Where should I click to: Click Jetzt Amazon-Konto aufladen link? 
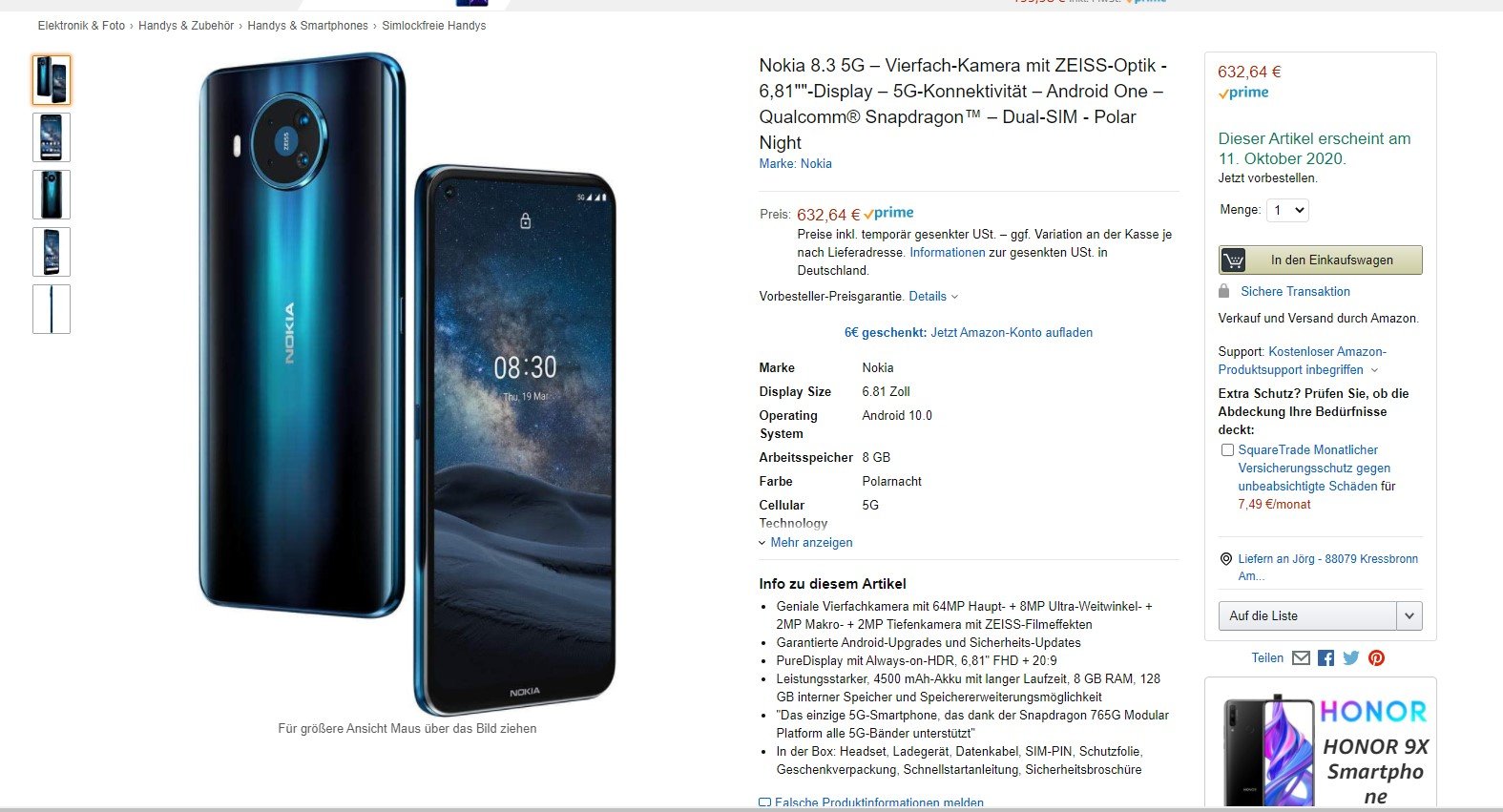1012,333
